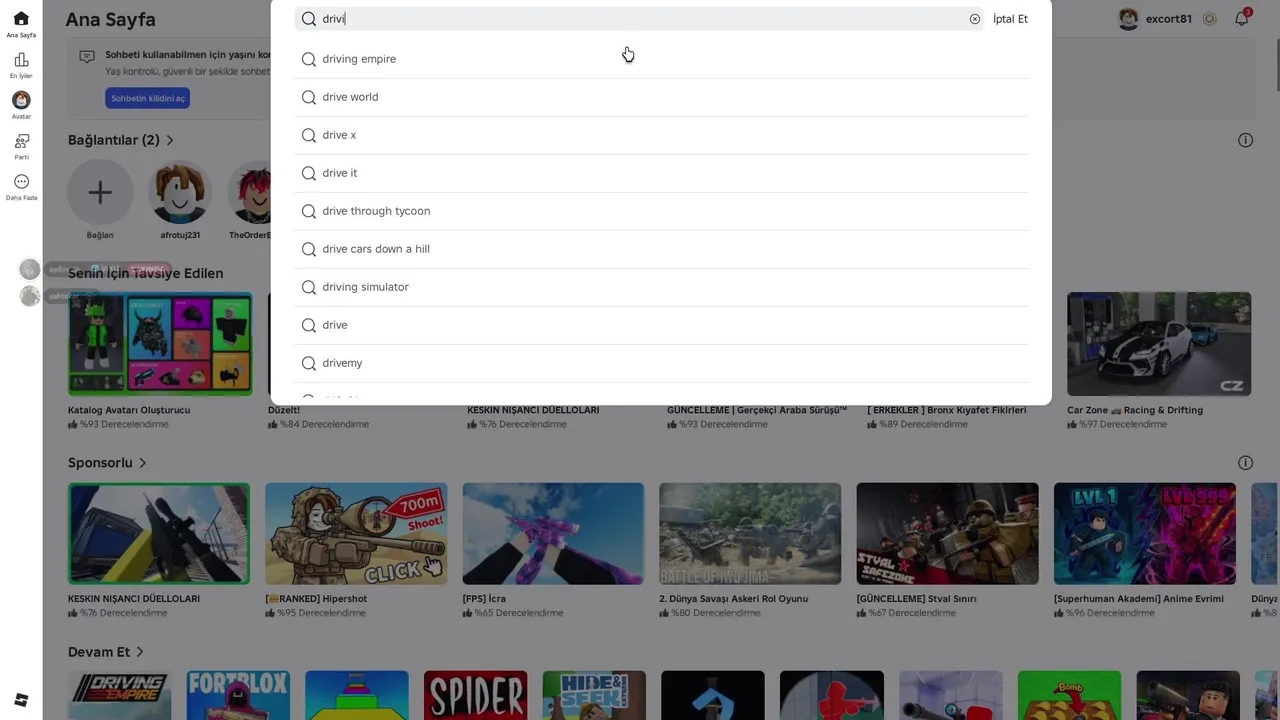Open Hide and Seek game in Devam Et
The image size is (1280, 720).
coord(594,695)
